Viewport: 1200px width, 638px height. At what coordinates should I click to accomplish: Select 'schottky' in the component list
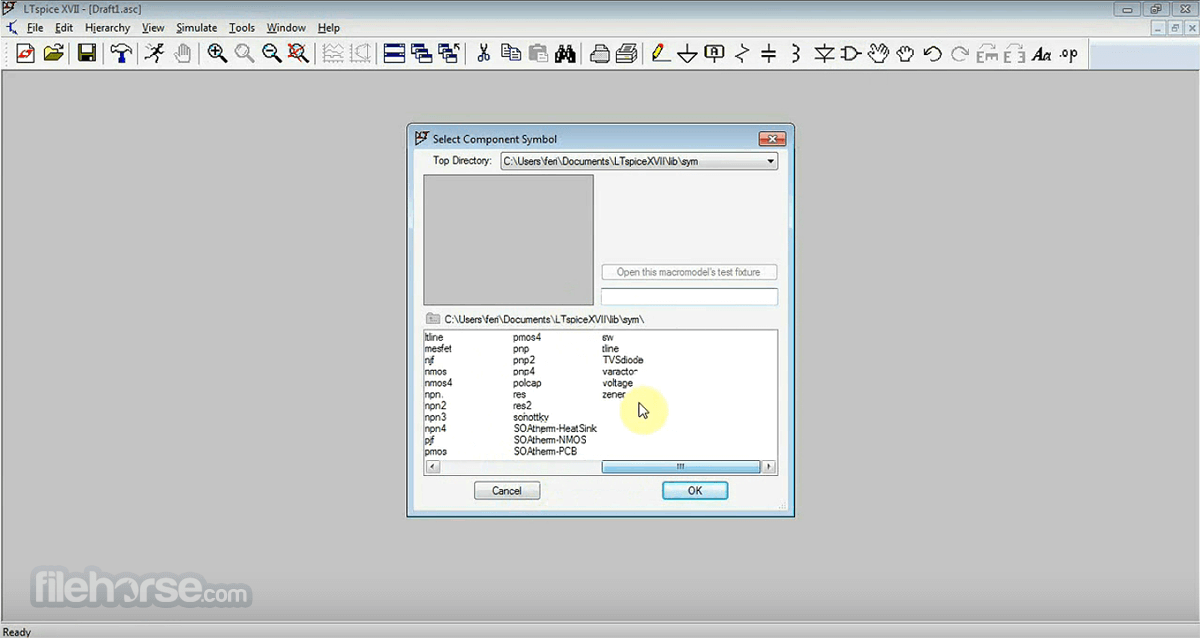pos(531,417)
